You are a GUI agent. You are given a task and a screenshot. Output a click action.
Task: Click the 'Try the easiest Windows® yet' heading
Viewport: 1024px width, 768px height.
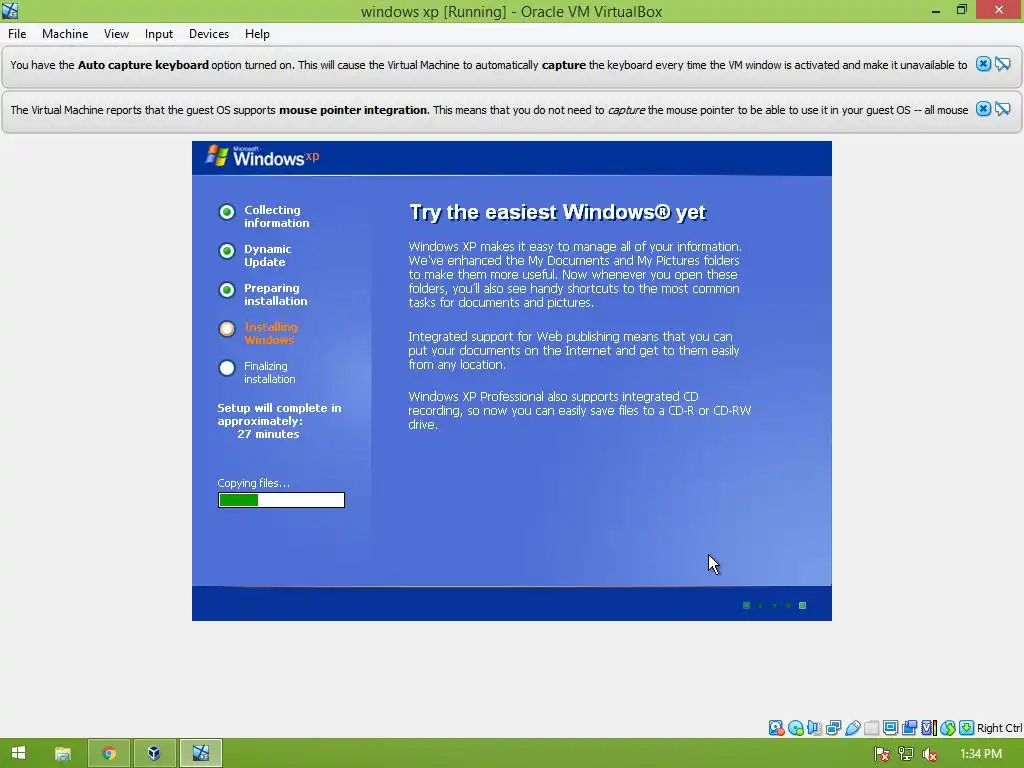(557, 212)
